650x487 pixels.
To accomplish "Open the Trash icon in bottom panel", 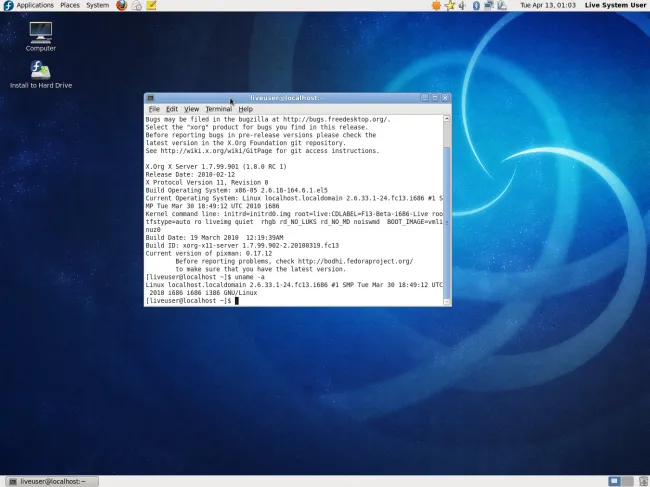I will 643,481.
